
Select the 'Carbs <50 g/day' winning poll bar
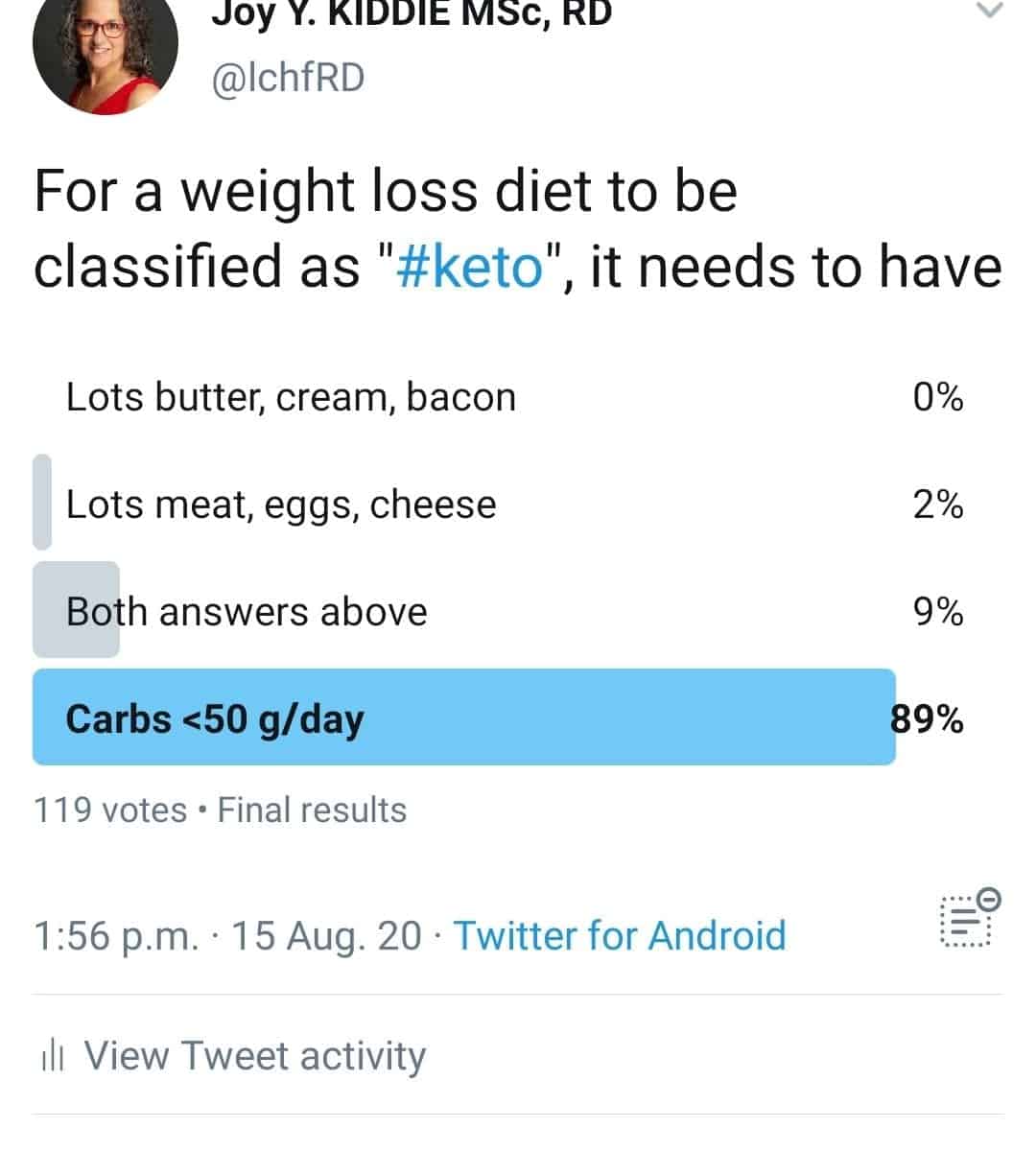pyautogui.click(x=464, y=717)
